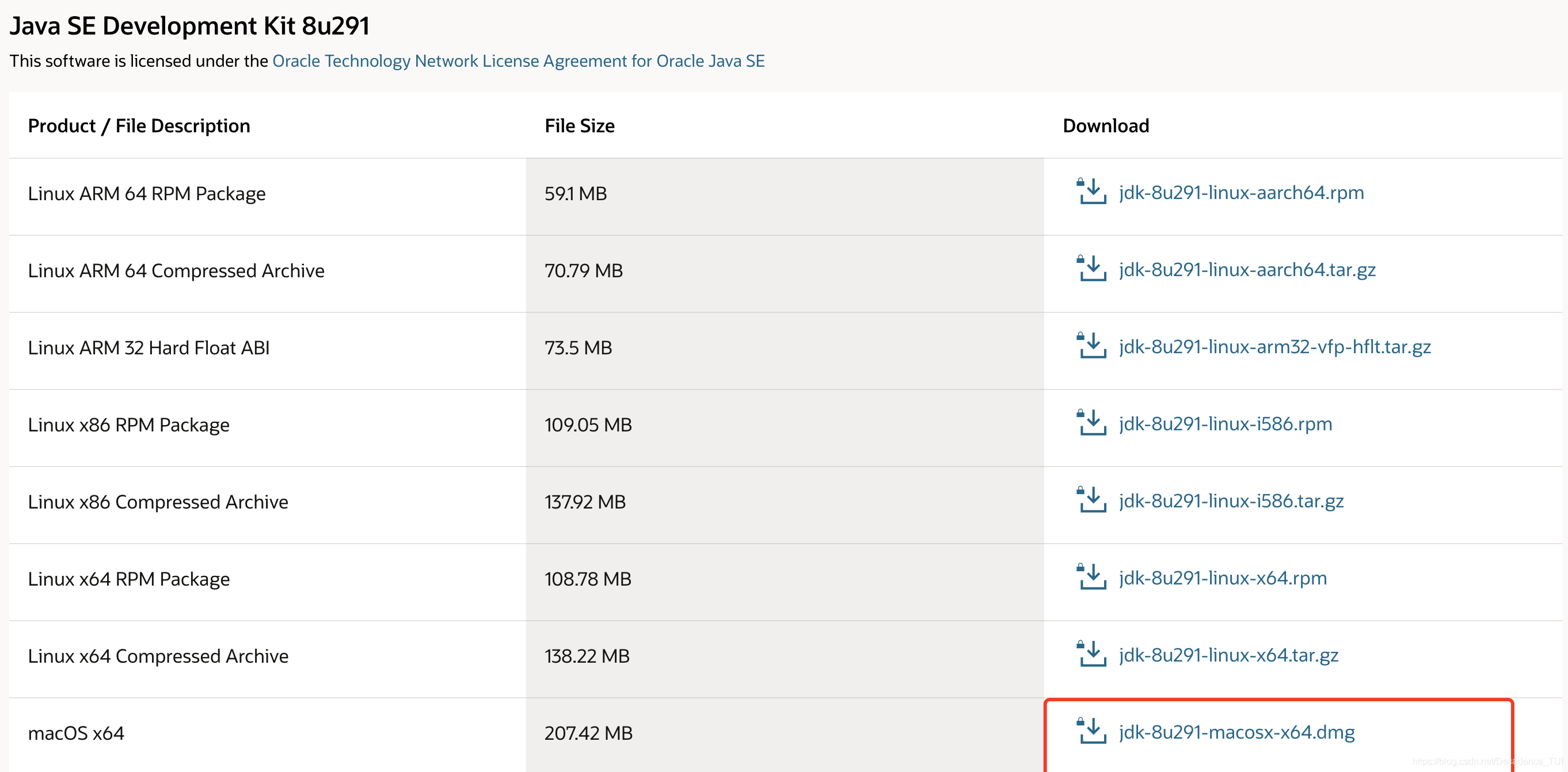Download jdk-8u291-linux-aarch64.rpm file link
1568x772 pixels.
click(1241, 193)
